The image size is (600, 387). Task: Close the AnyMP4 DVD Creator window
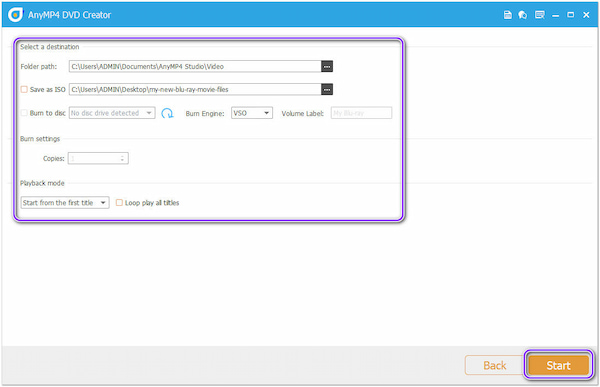tap(586, 15)
